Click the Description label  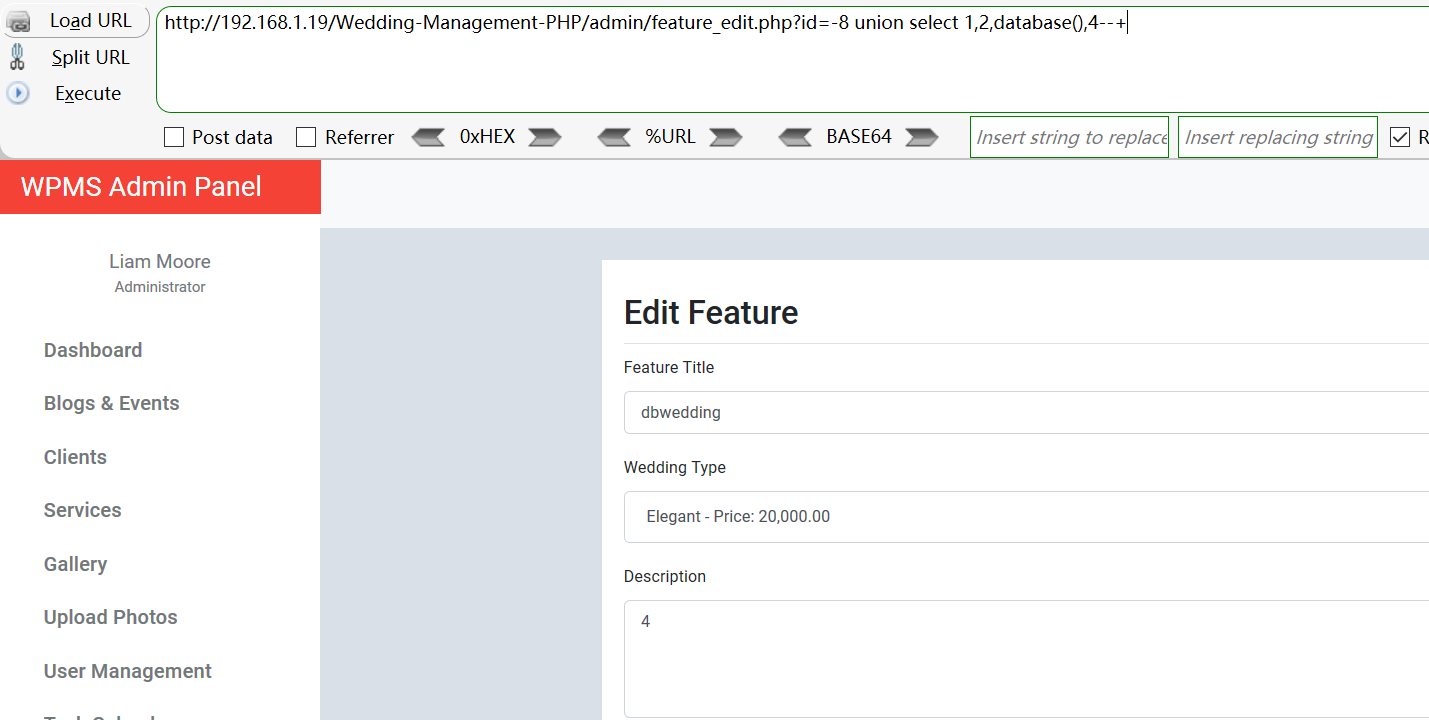[x=665, y=576]
